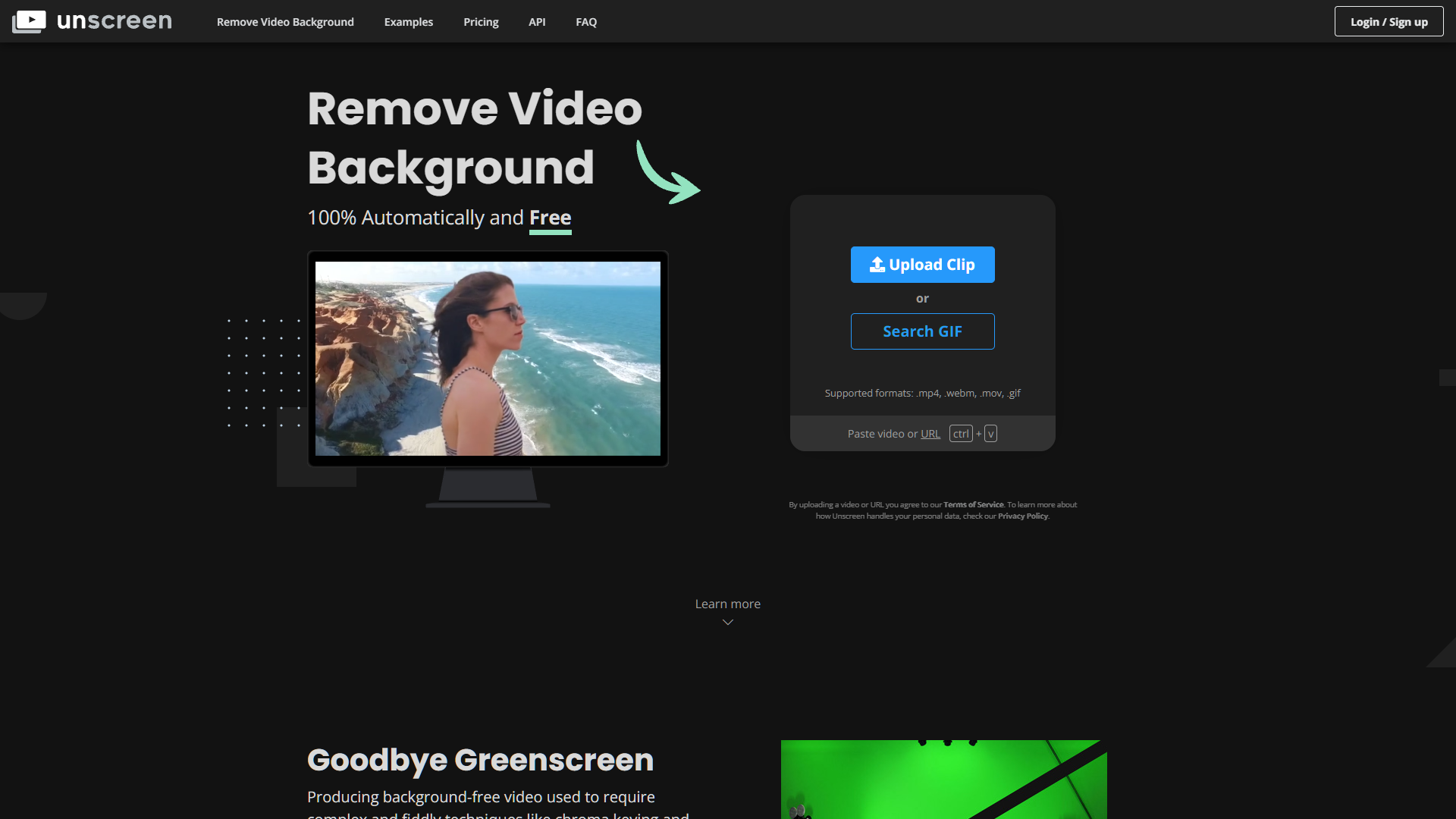Image resolution: width=1456 pixels, height=819 pixels.
Task: Open the Privacy Policy link
Action: 1022,516
